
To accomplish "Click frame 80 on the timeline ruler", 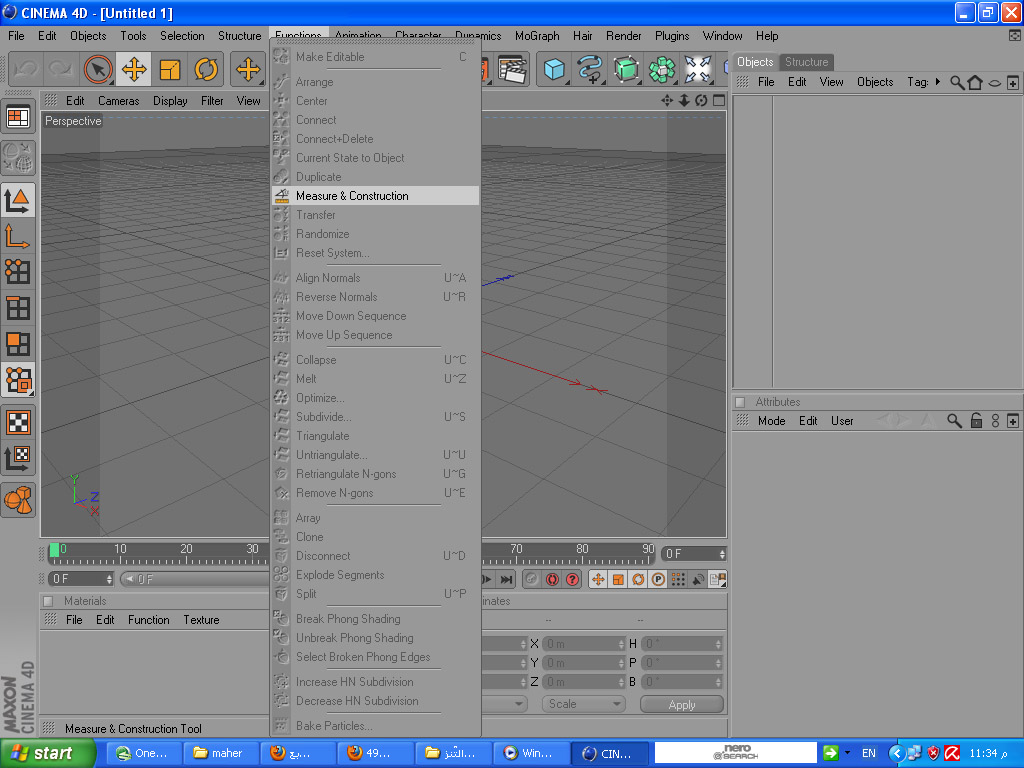I will click(x=582, y=549).
